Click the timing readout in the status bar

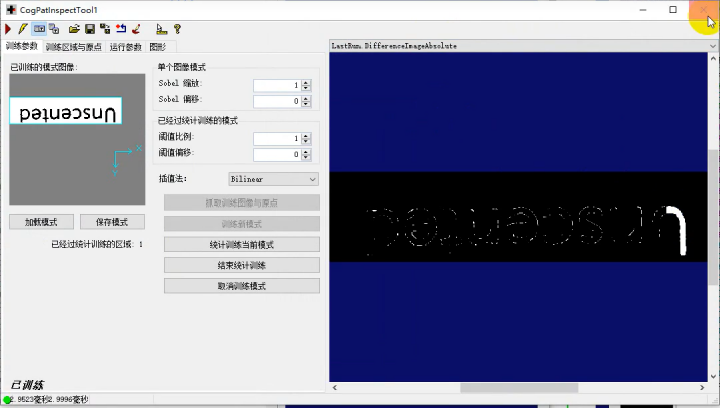[49, 400]
